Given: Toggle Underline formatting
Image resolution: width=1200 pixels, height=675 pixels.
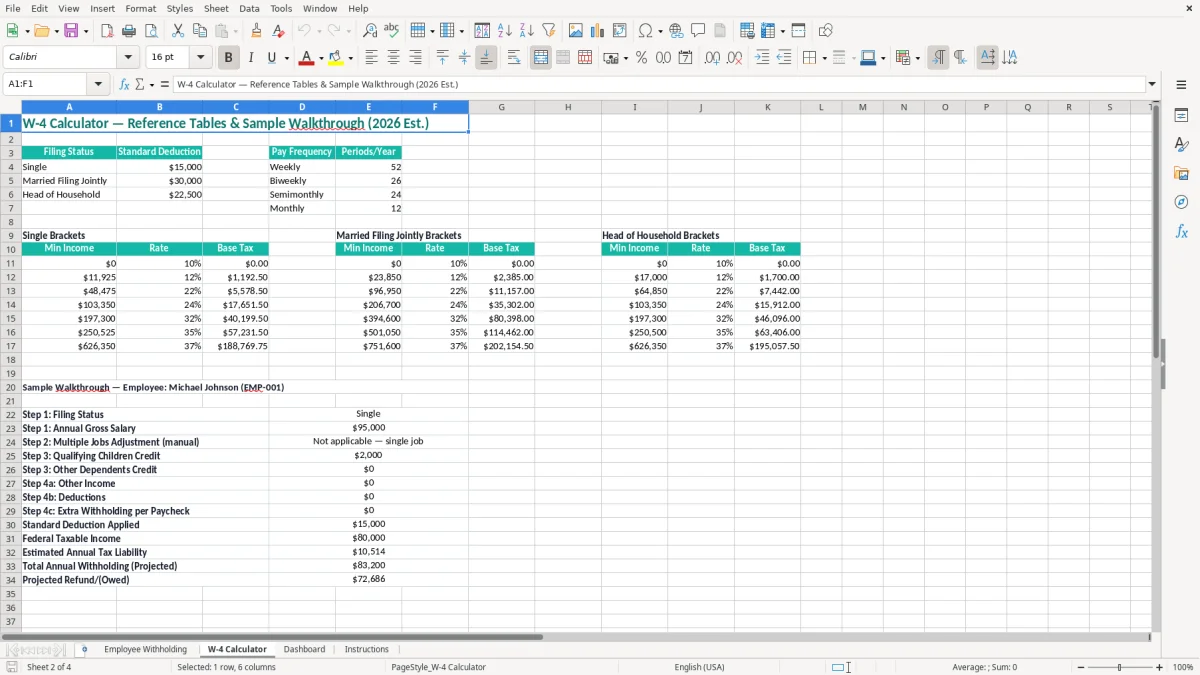Looking at the screenshot, I should 271,58.
